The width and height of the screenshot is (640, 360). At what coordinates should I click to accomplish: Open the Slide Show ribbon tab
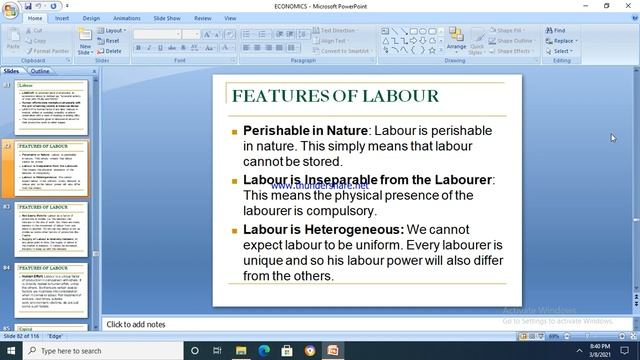[x=167, y=18]
